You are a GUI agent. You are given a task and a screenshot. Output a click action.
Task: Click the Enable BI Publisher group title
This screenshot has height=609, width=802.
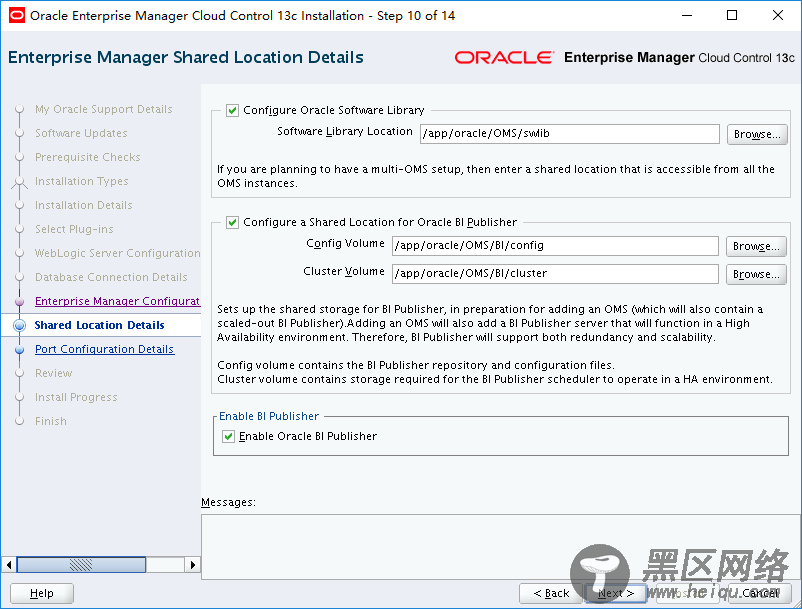pos(269,416)
